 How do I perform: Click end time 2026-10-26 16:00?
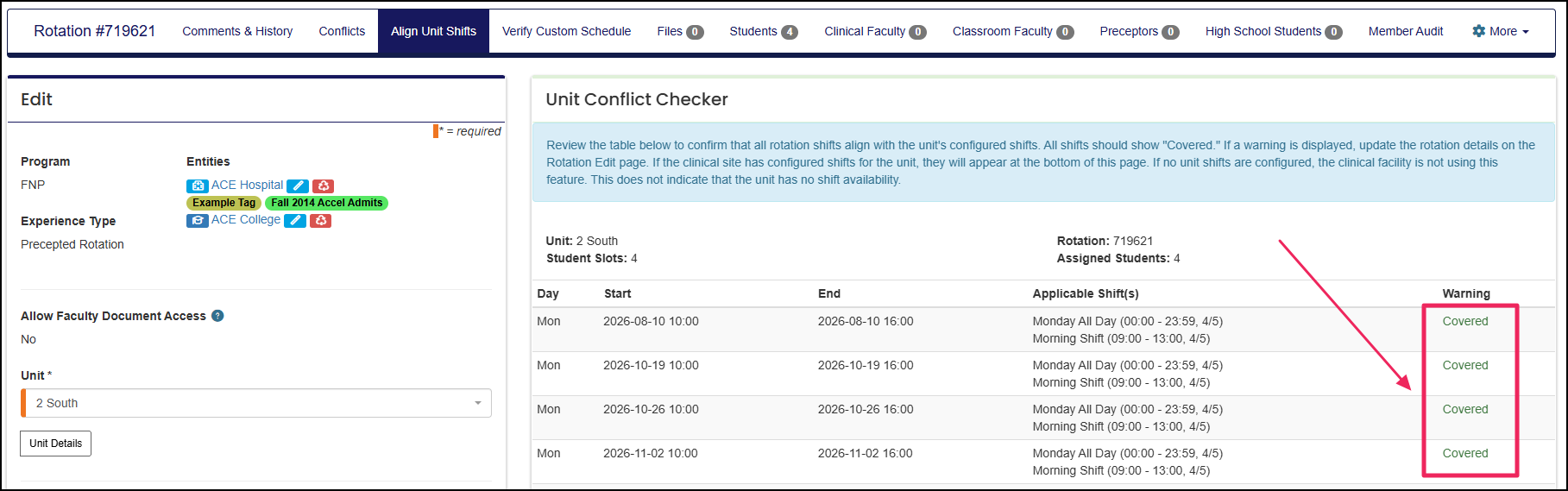click(866, 409)
